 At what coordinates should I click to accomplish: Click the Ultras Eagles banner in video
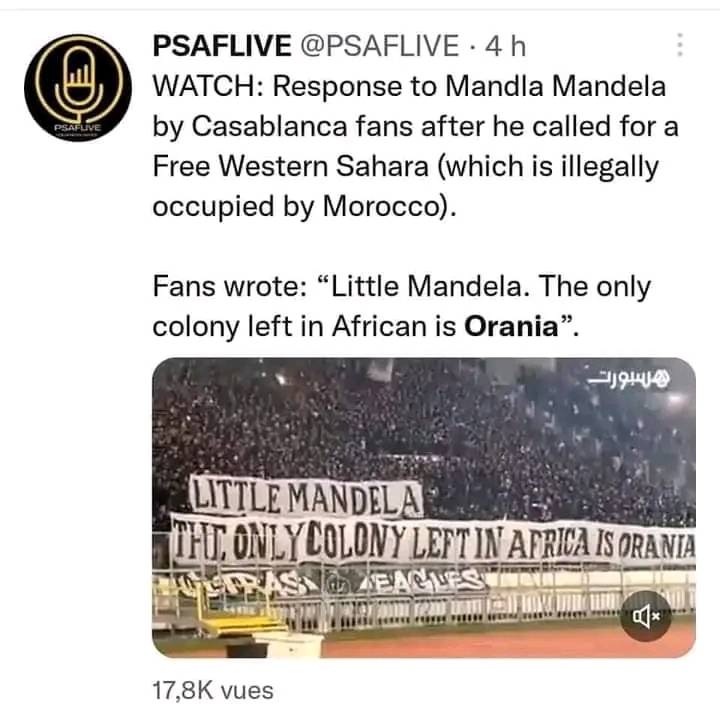330,583
